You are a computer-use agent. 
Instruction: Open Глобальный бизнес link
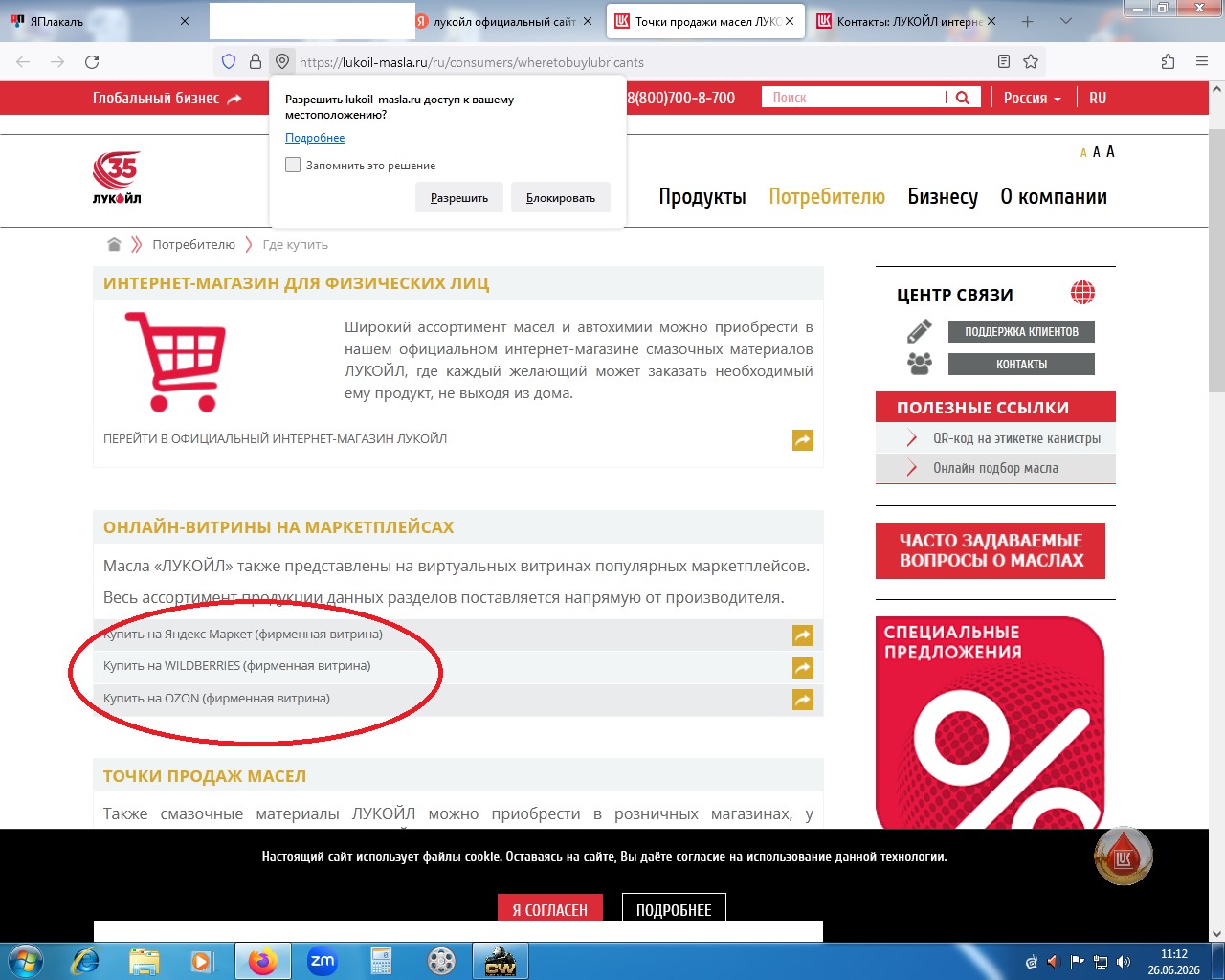tap(167, 98)
